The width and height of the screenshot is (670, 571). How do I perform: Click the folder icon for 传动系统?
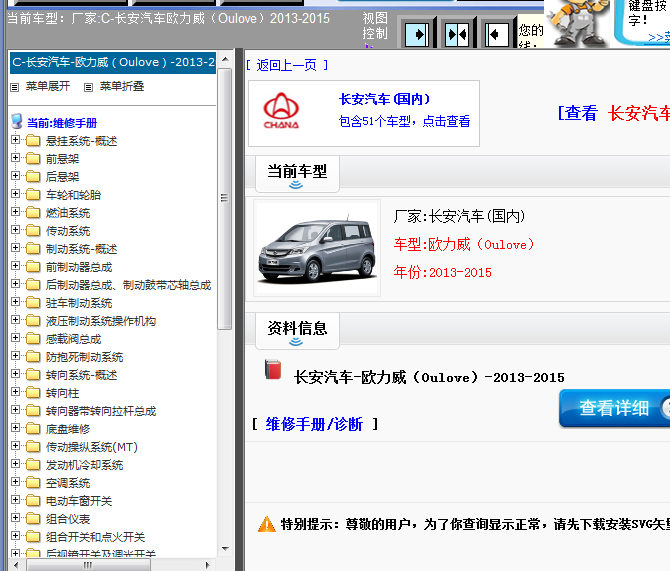33,230
